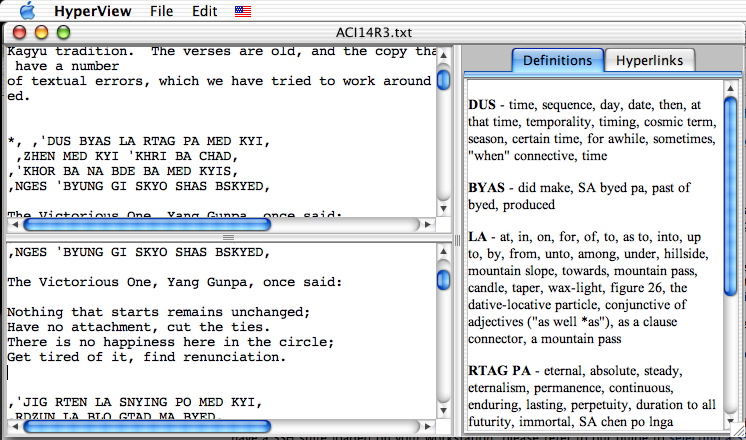Click the window title ACI14R3.txt
Viewport: 746px width, 440px height.
(x=374, y=32)
